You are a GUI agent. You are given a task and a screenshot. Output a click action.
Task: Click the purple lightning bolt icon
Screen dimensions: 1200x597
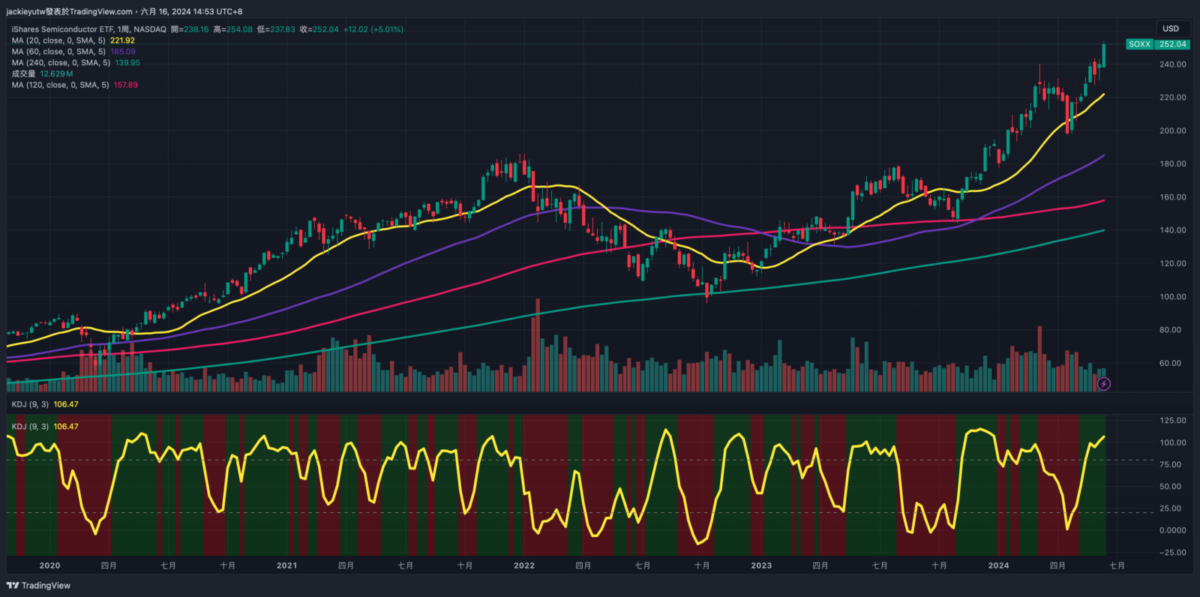(x=1104, y=383)
